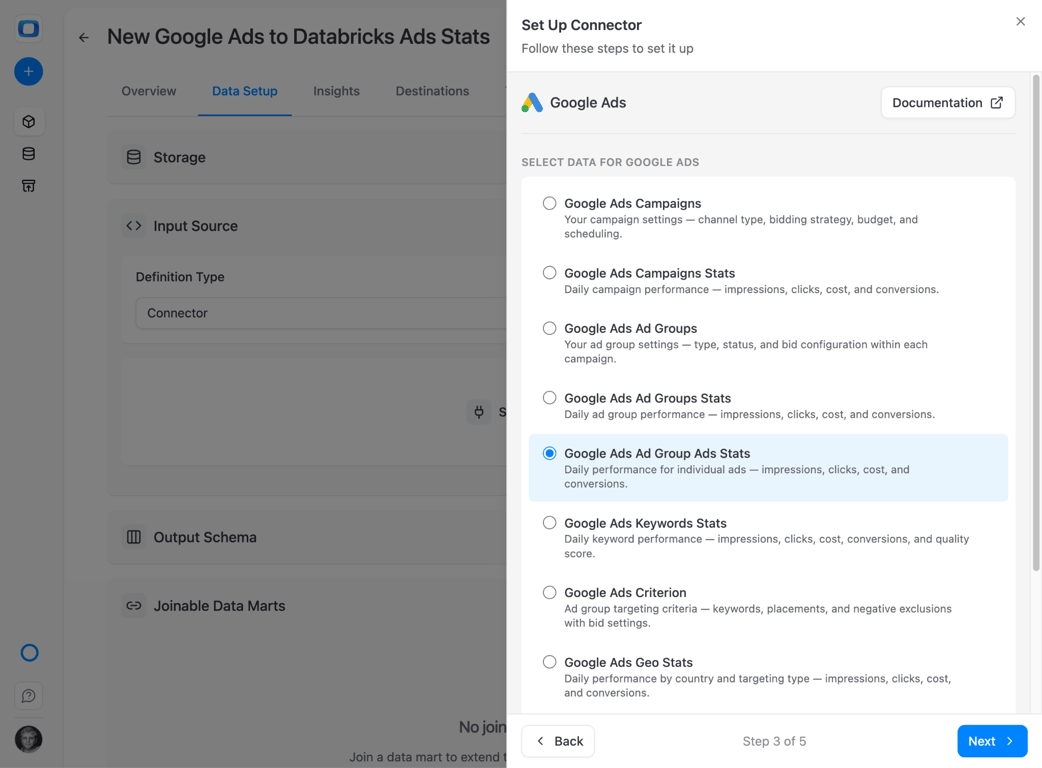Open the chat help icon in the sidebar
The image size is (1042, 768).
[29, 696]
